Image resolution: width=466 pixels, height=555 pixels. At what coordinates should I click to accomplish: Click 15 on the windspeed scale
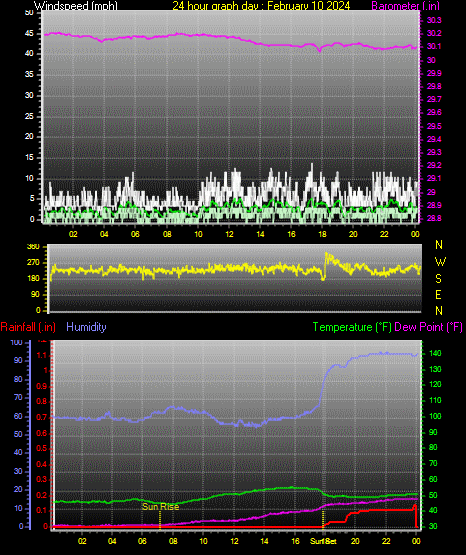point(29,157)
